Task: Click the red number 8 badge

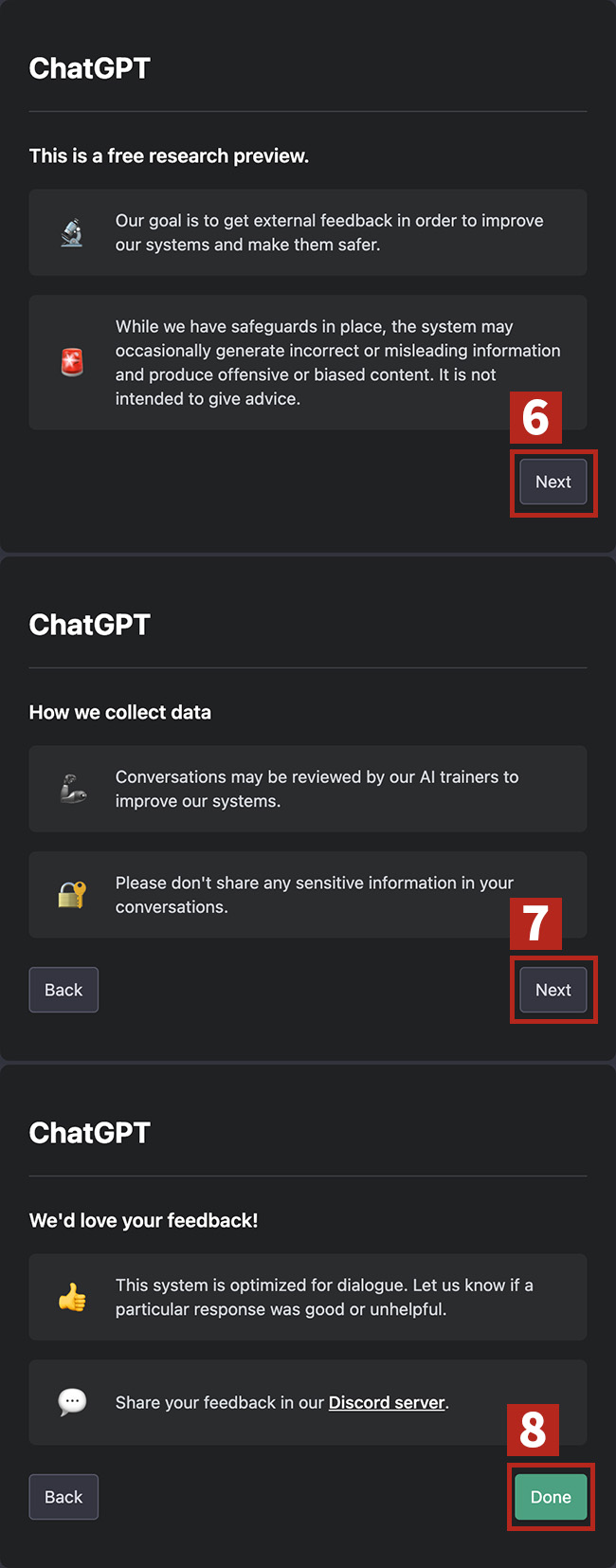Action: coord(533,1431)
